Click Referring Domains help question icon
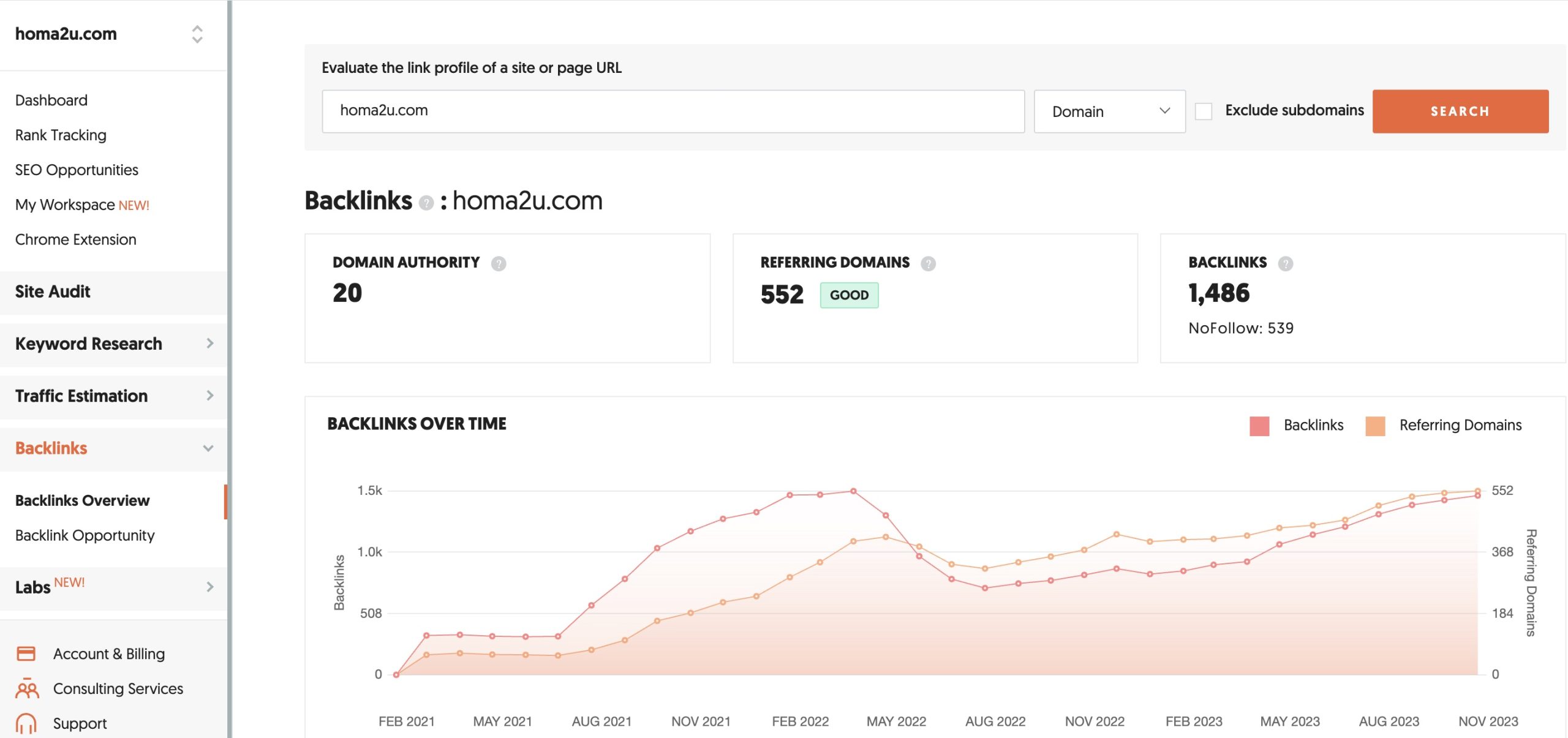 (928, 263)
